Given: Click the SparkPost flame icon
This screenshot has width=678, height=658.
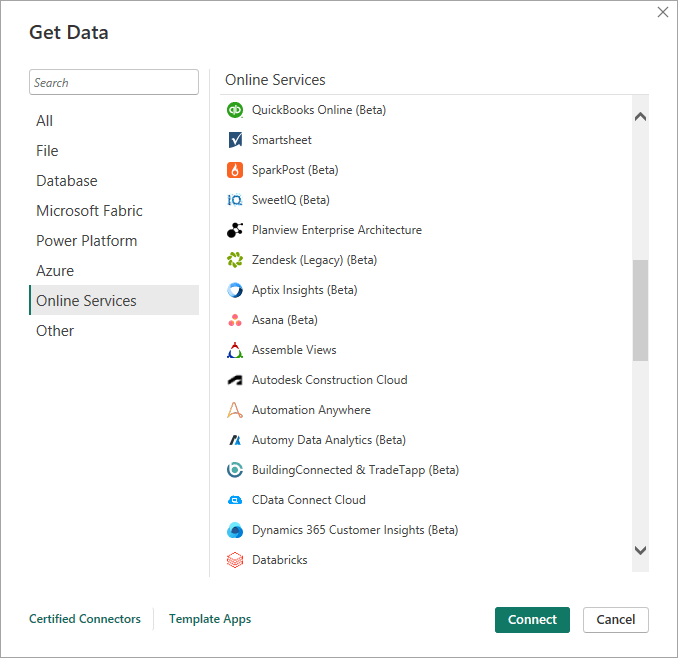Looking at the screenshot, I should pyautogui.click(x=235, y=170).
